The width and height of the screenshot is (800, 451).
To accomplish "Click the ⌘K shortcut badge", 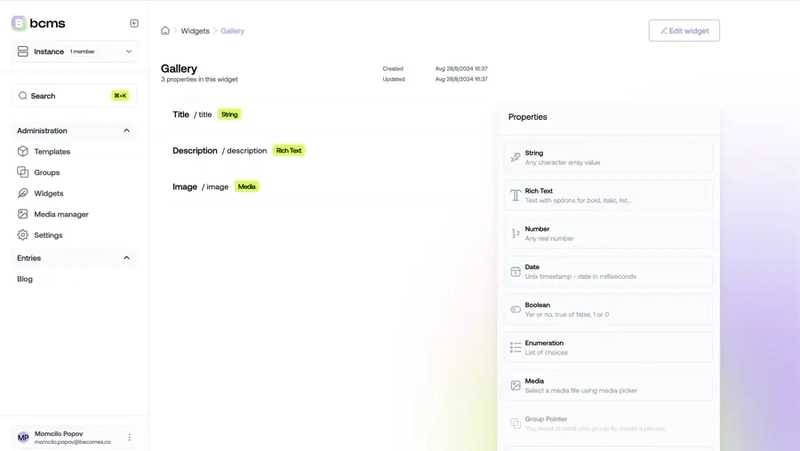I will coord(120,95).
